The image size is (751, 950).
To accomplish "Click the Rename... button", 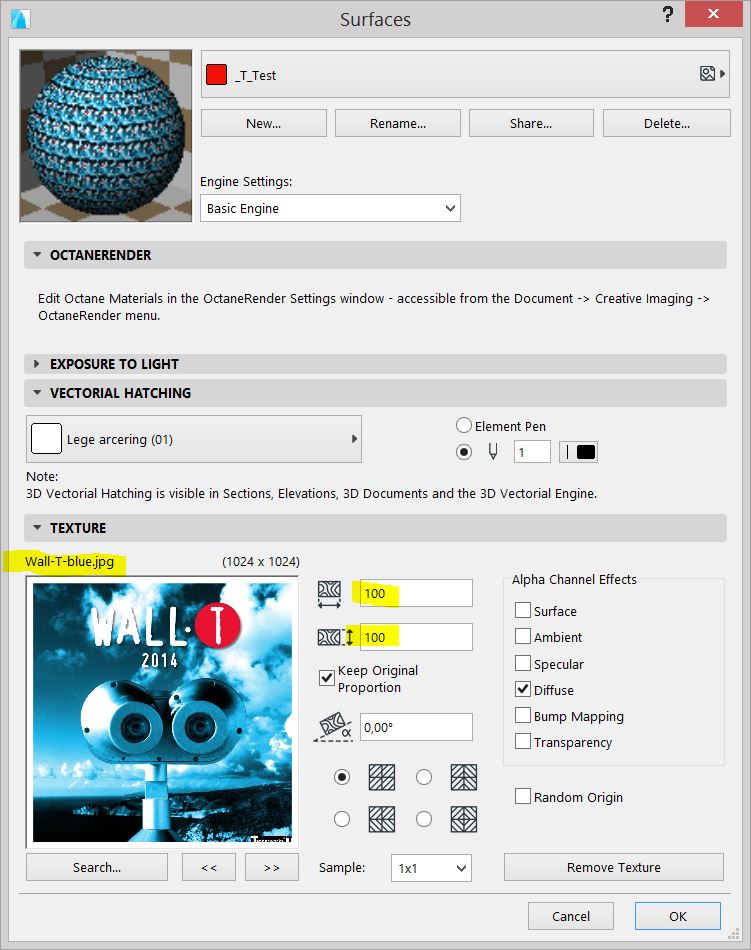I will coord(397,124).
